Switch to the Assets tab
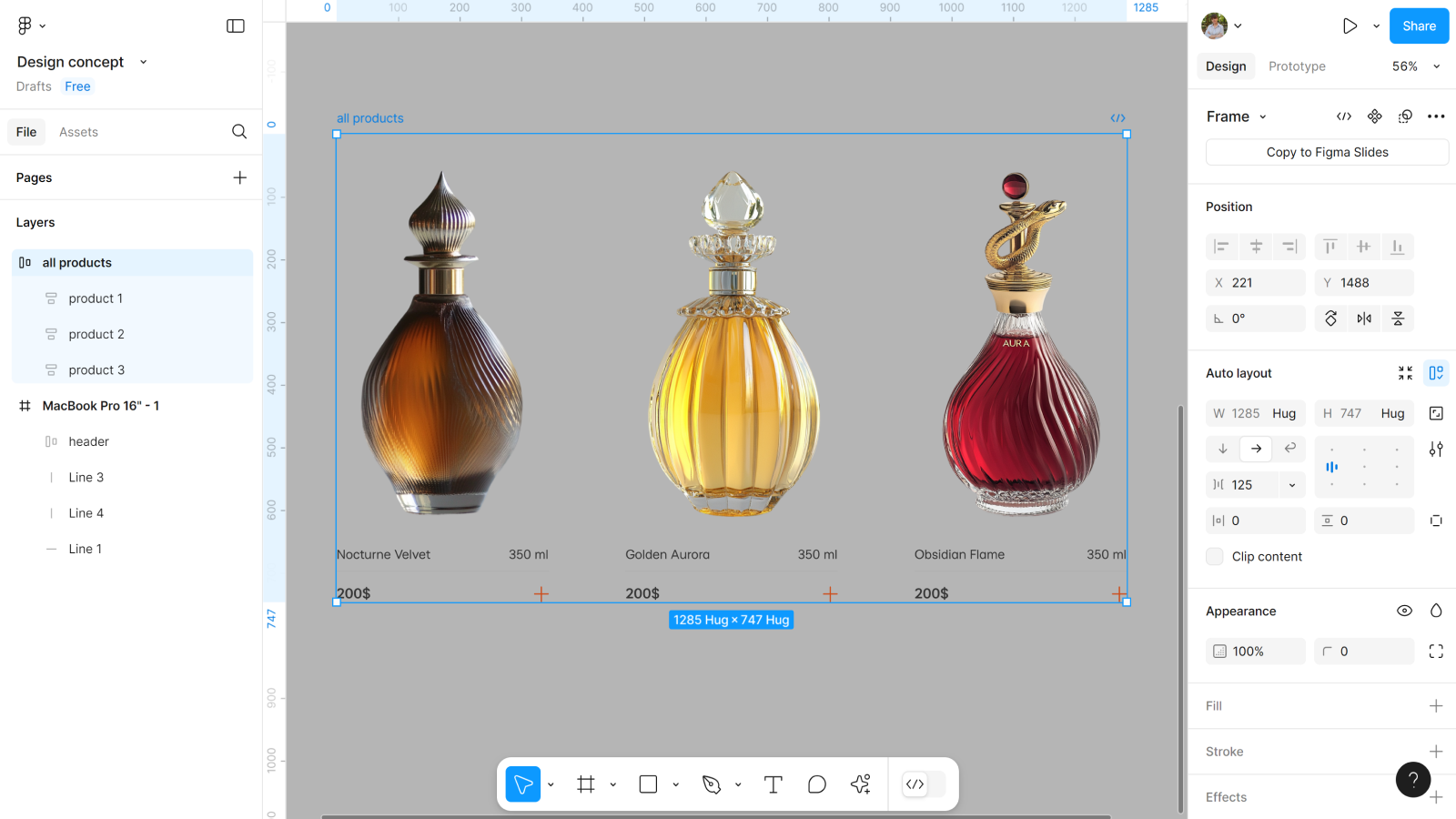 pos(78,132)
